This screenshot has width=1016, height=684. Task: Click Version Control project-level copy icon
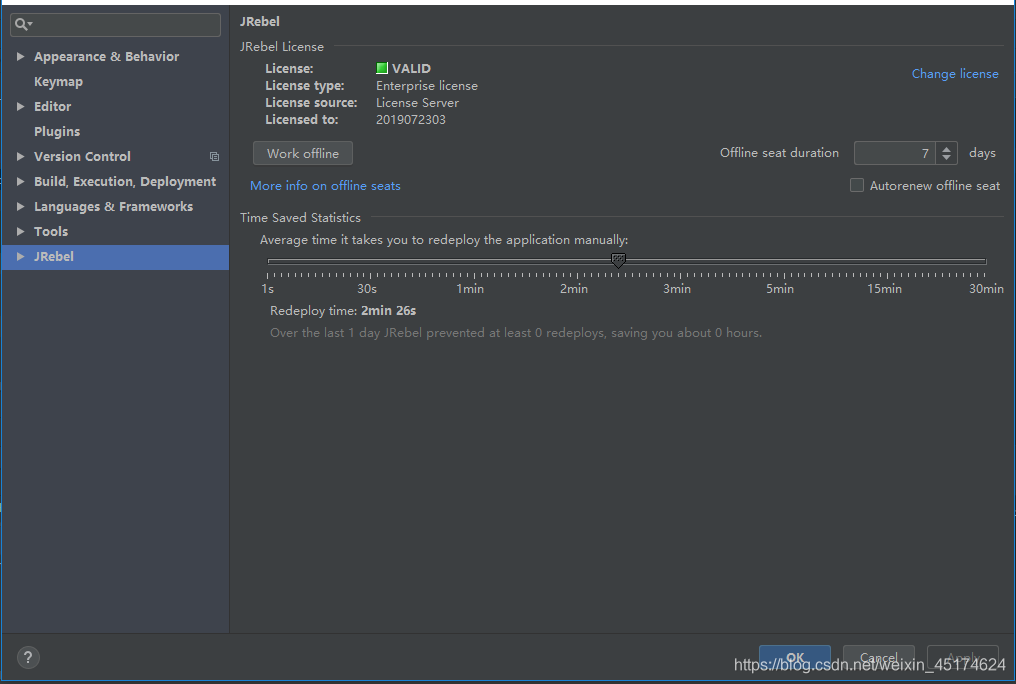coord(214,157)
